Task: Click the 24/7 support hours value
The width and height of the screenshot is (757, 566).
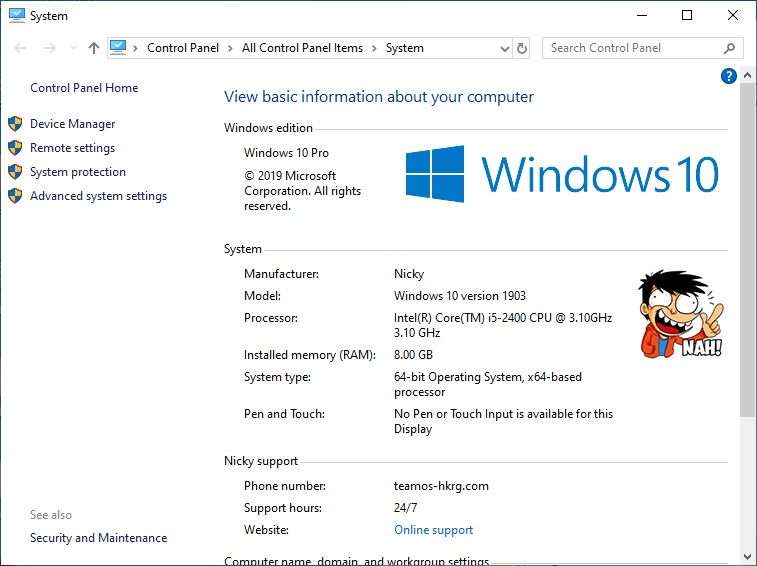Action: [x=406, y=508]
